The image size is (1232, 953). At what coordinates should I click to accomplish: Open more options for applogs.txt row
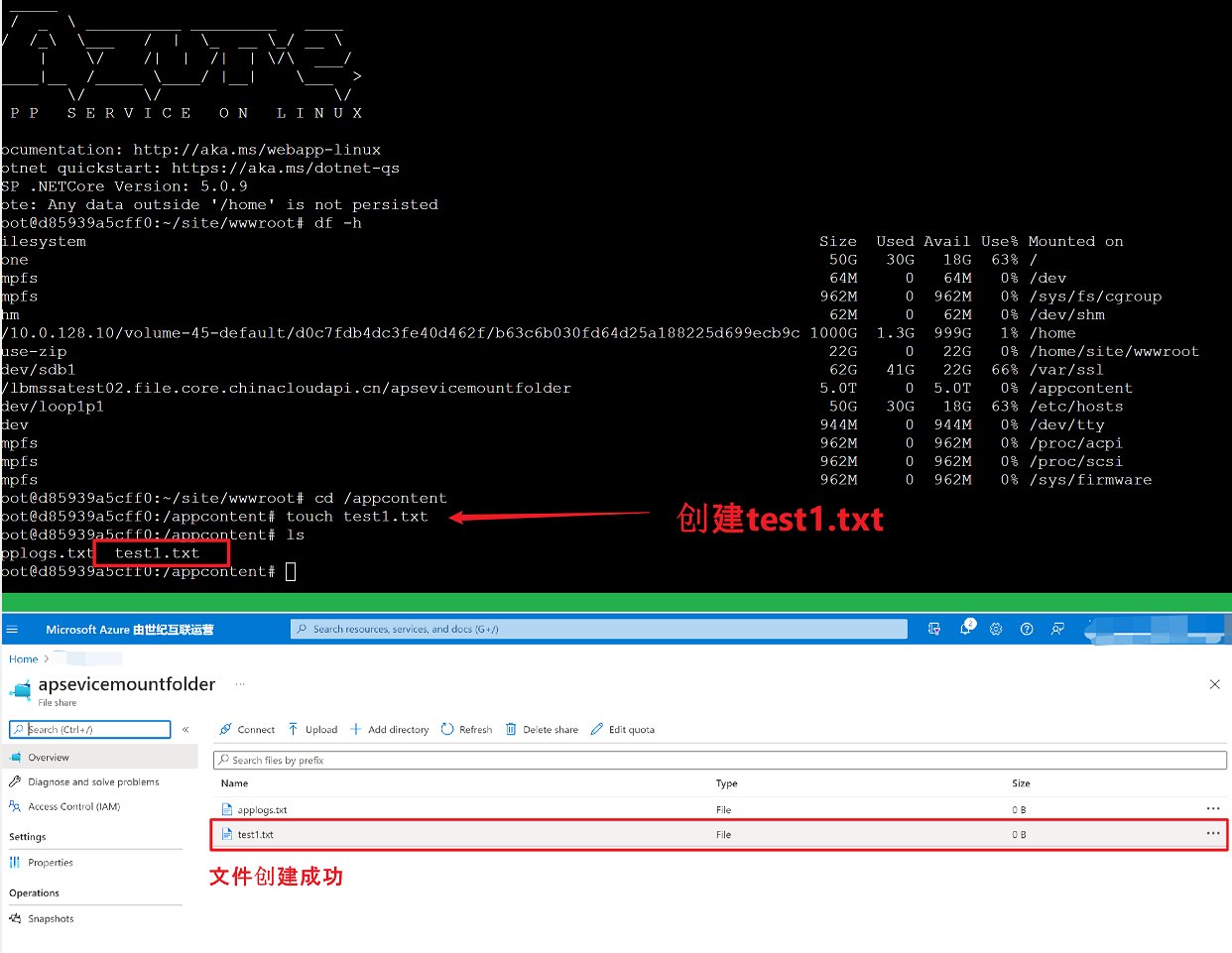click(x=1212, y=809)
